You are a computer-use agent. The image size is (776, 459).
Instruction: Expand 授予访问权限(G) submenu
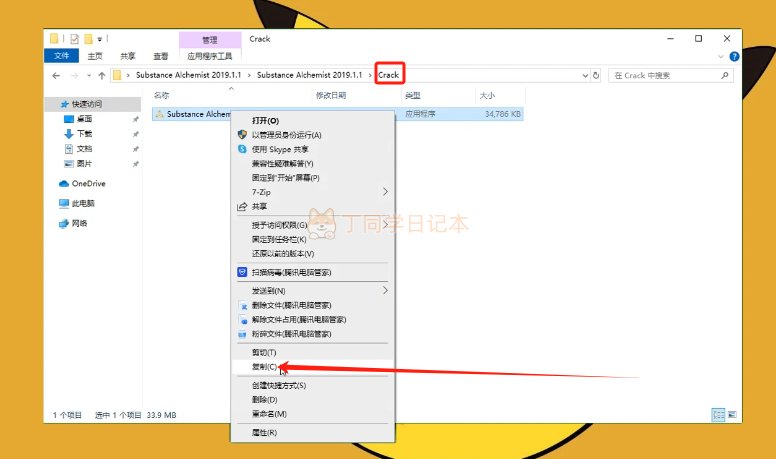(x=313, y=225)
